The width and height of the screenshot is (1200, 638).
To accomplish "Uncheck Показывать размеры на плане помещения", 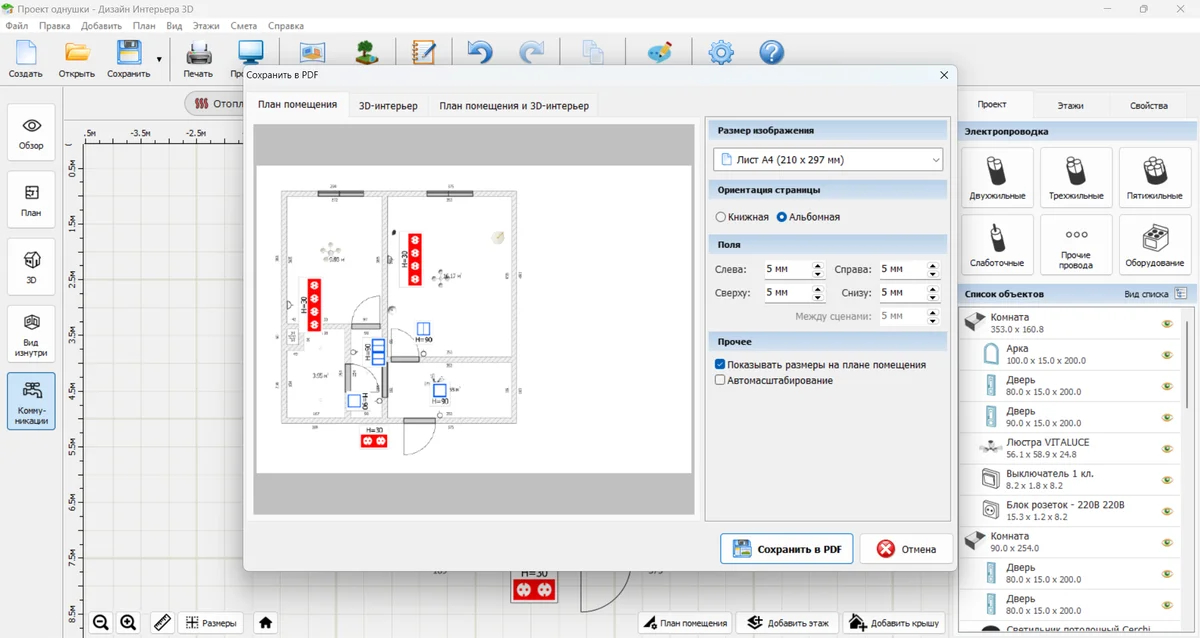I will 720,365.
